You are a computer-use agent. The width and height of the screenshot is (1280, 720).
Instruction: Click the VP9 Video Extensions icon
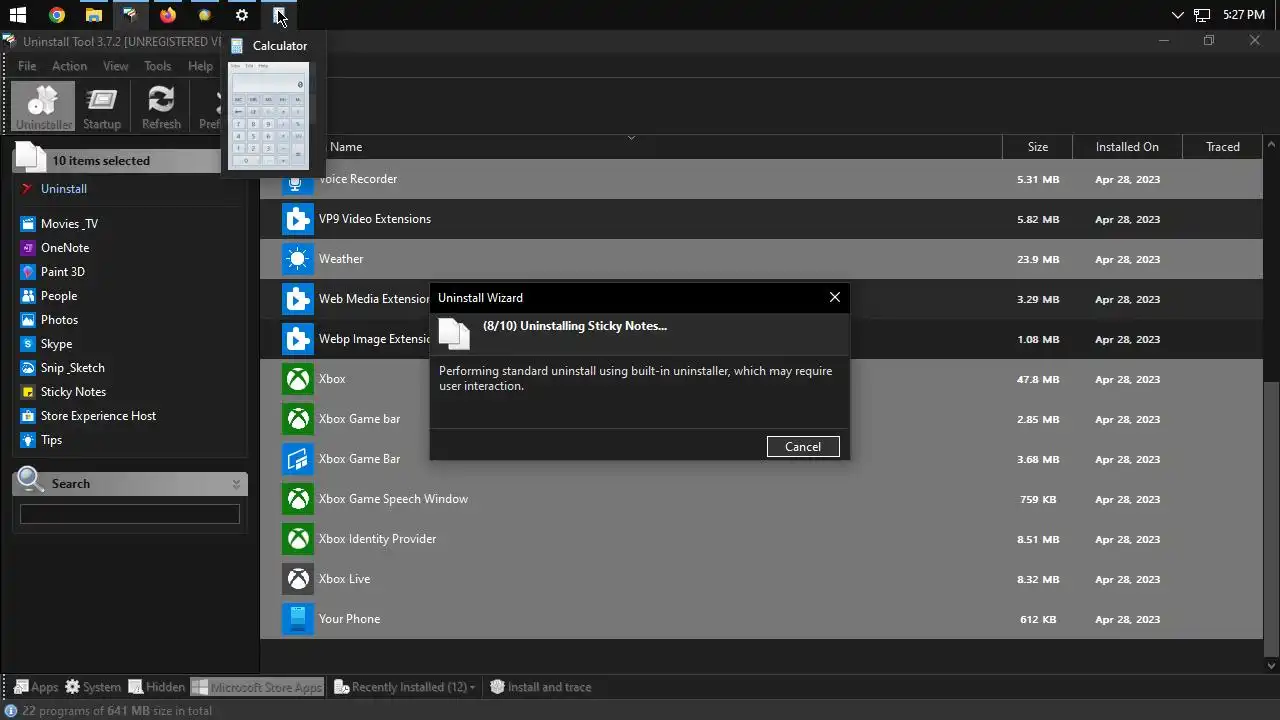[x=297, y=219]
